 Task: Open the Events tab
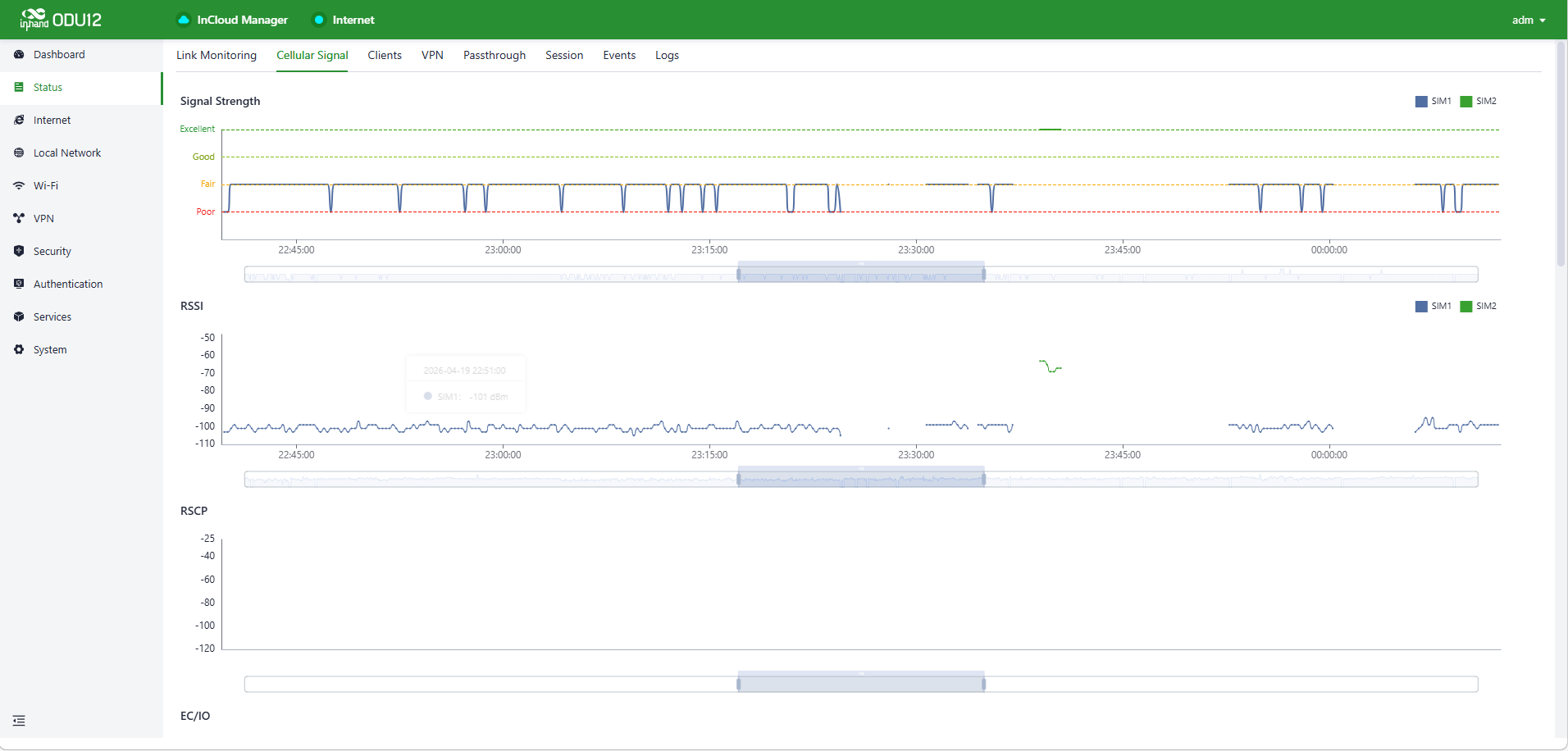619,56
